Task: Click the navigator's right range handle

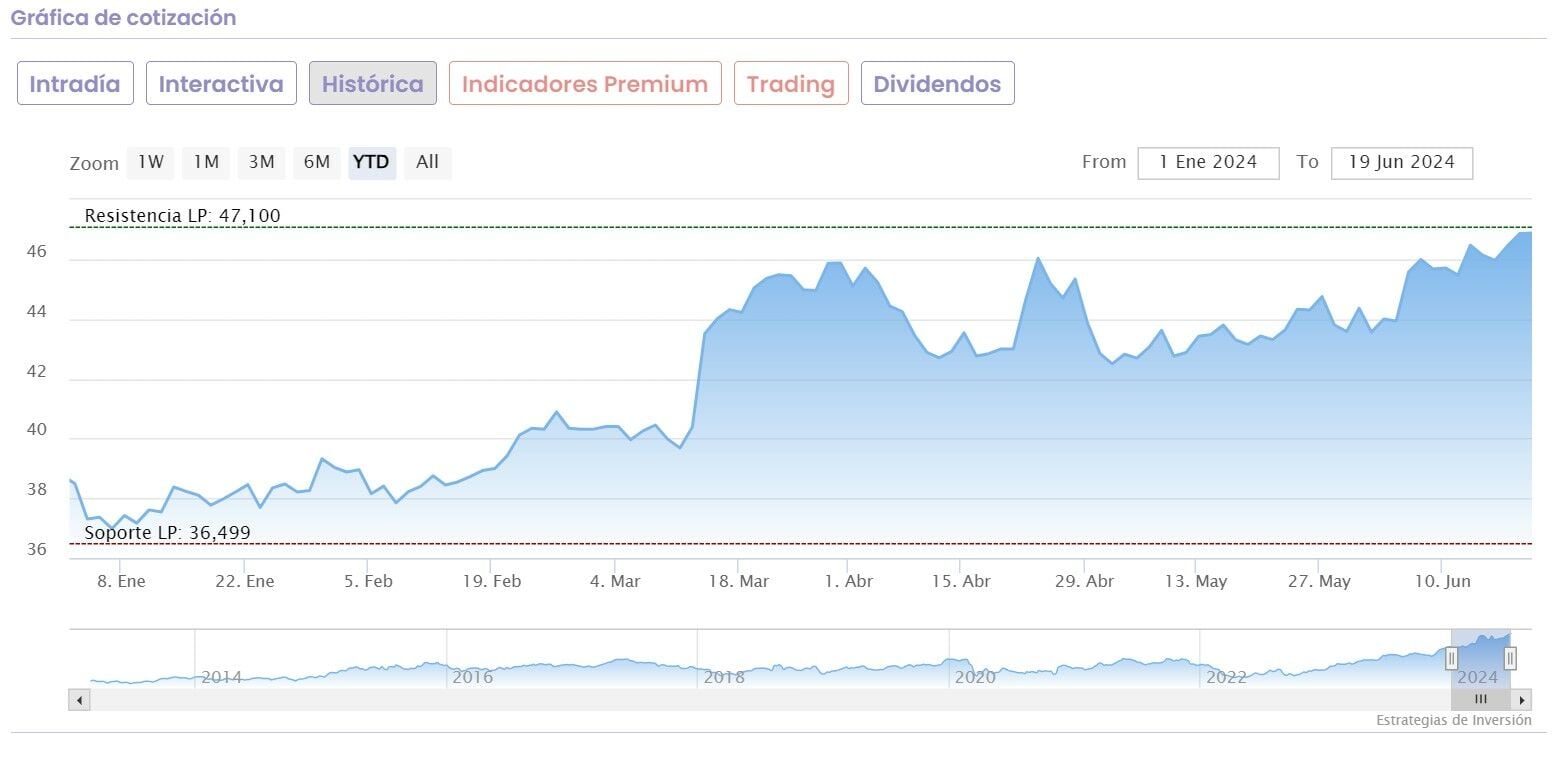Action: (1510, 657)
